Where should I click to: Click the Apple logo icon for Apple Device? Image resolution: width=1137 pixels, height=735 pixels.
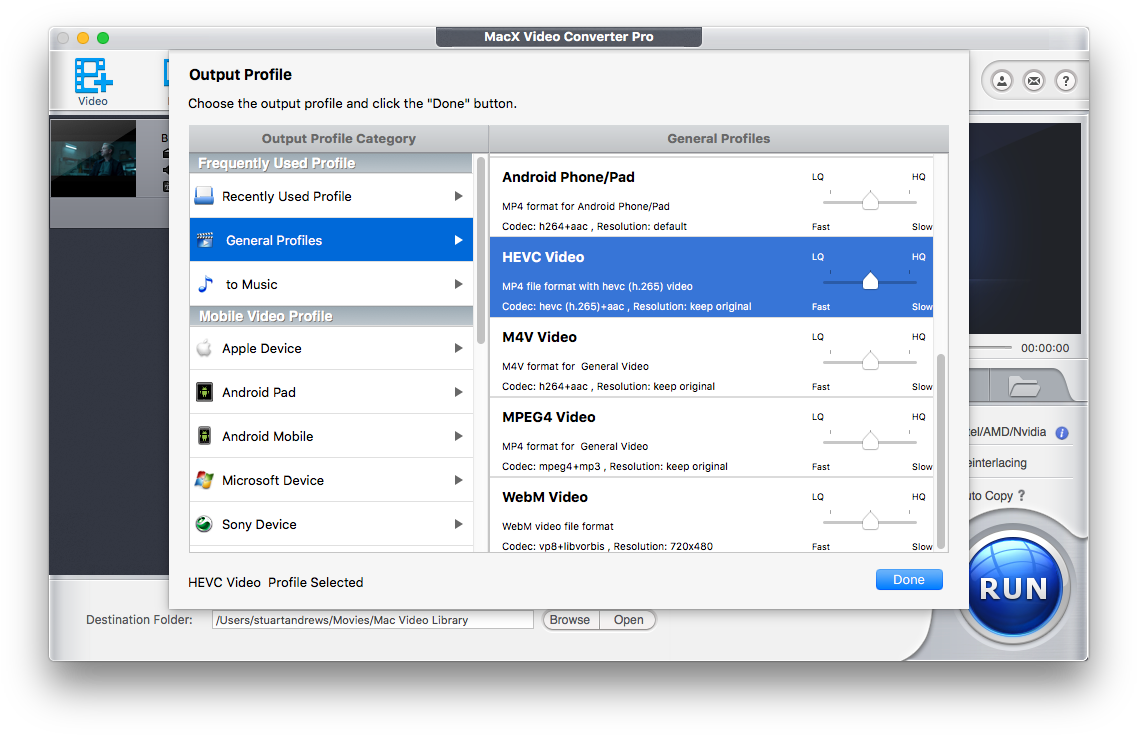pos(204,348)
